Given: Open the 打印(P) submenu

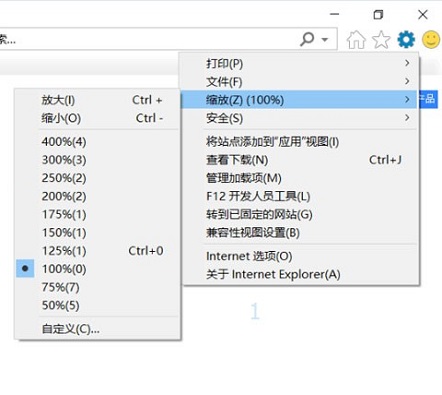Looking at the screenshot, I should pos(299,63).
